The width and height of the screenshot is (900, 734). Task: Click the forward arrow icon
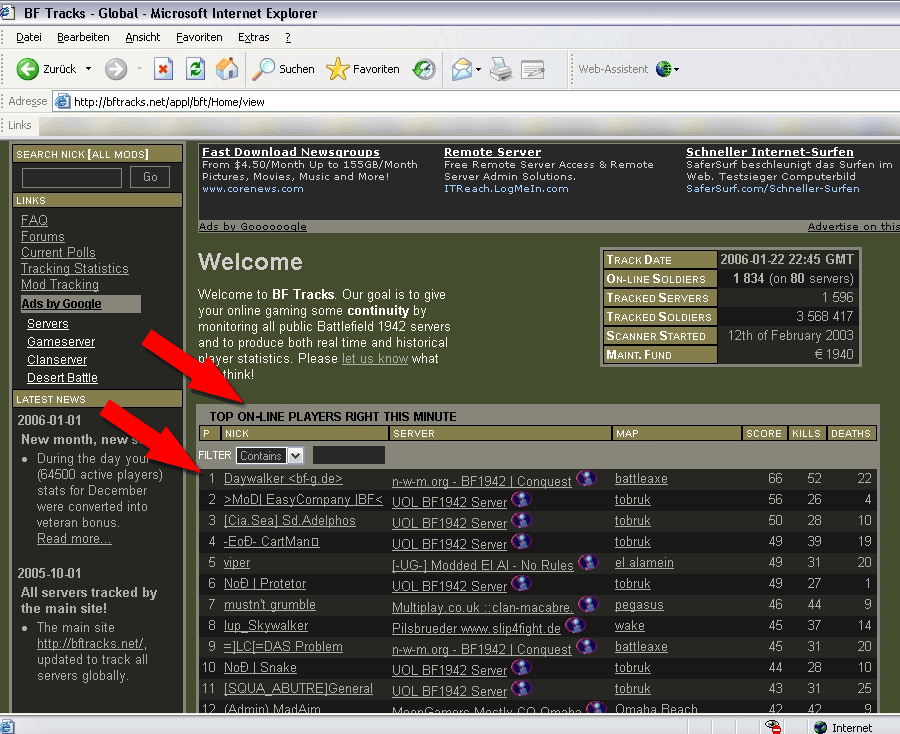115,69
